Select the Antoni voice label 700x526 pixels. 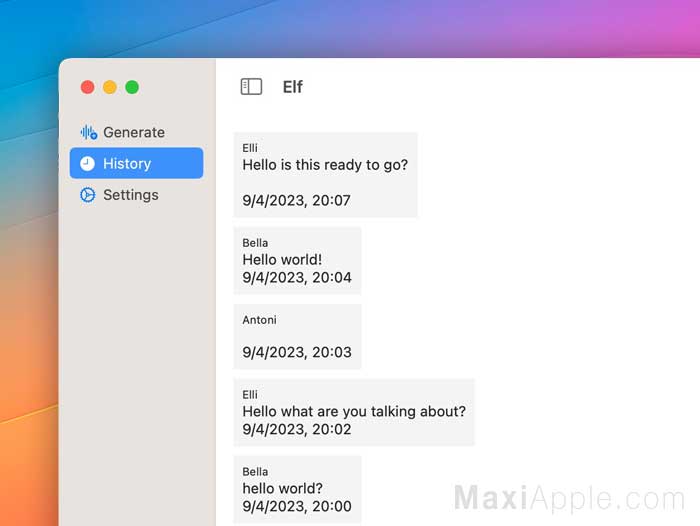pos(259,320)
